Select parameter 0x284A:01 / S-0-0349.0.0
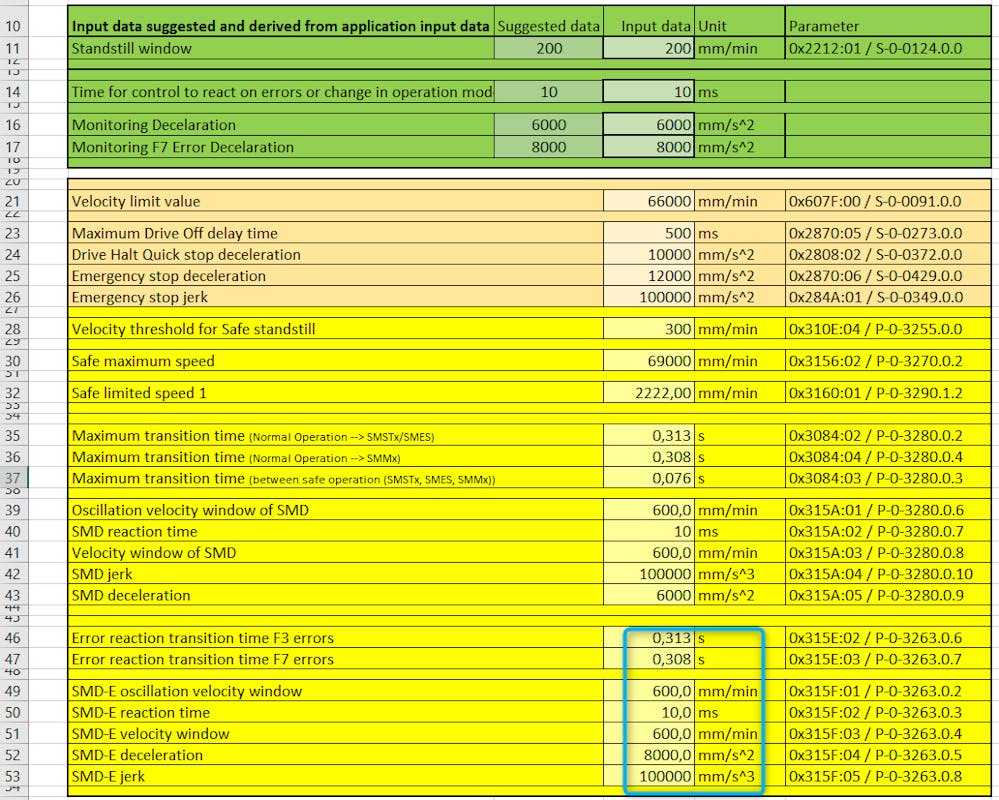The height and width of the screenshot is (800, 999). pyautogui.click(x=888, y=297)
